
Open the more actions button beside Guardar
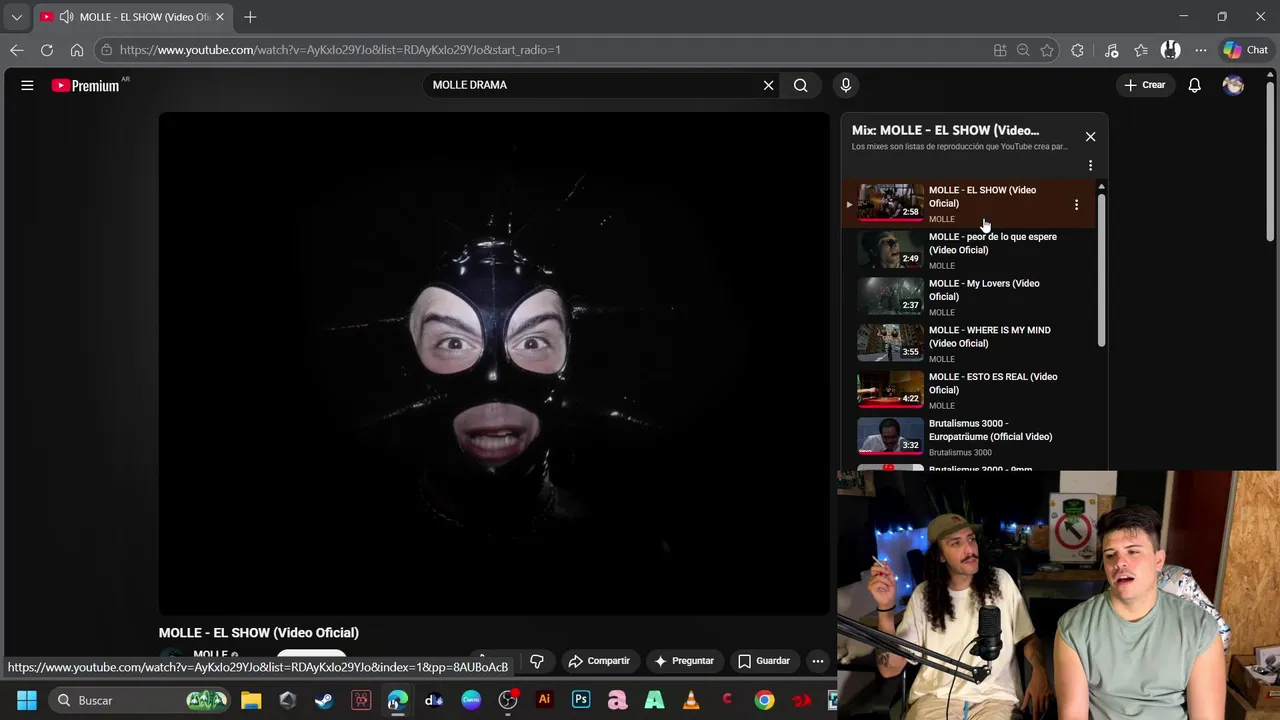[817, 661]
